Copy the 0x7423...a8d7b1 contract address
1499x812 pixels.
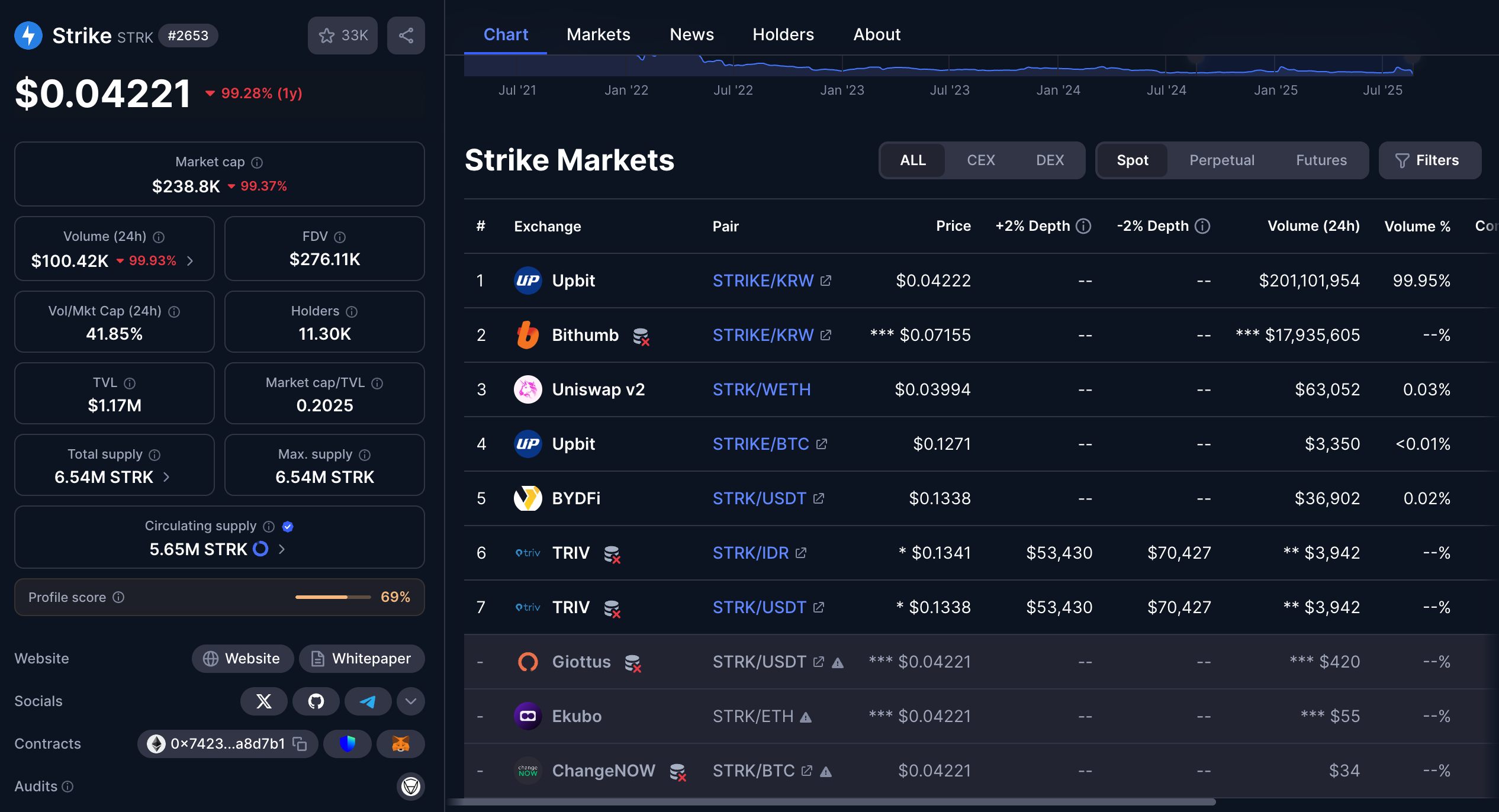[300, 744]
